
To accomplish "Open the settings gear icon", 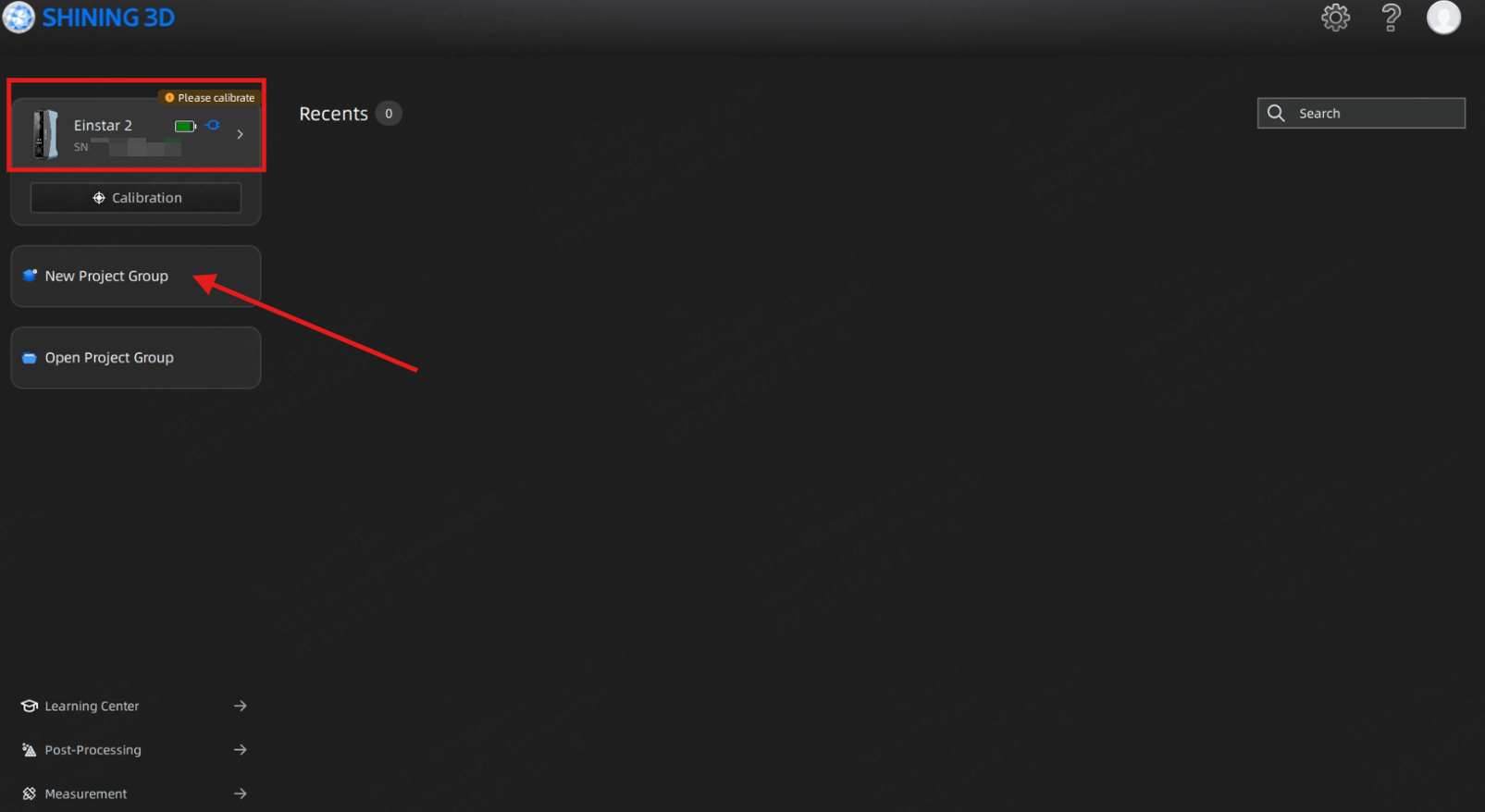I will pyautogui.click(x=1335, y=18).
